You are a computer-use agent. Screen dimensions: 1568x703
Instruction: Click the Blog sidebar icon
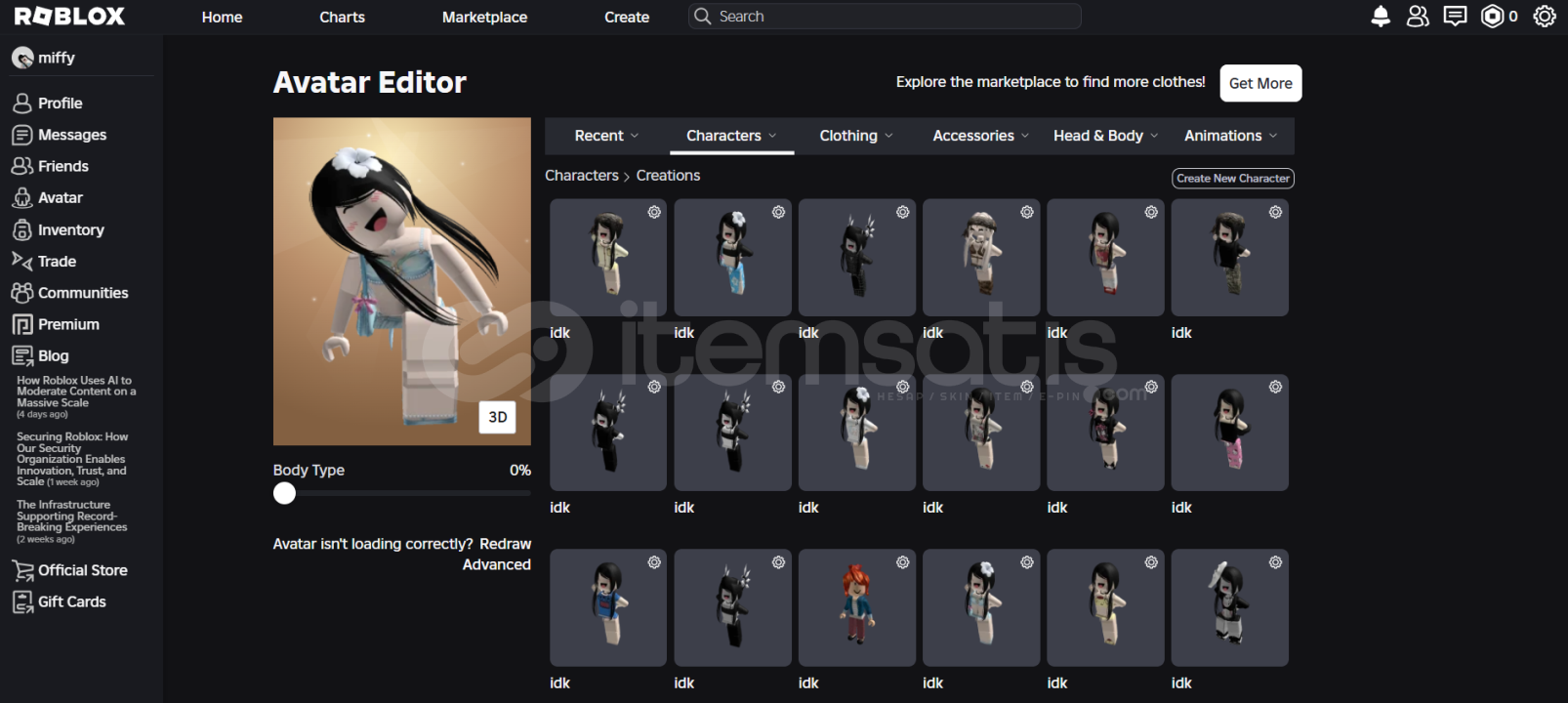[x=22, y=356]
